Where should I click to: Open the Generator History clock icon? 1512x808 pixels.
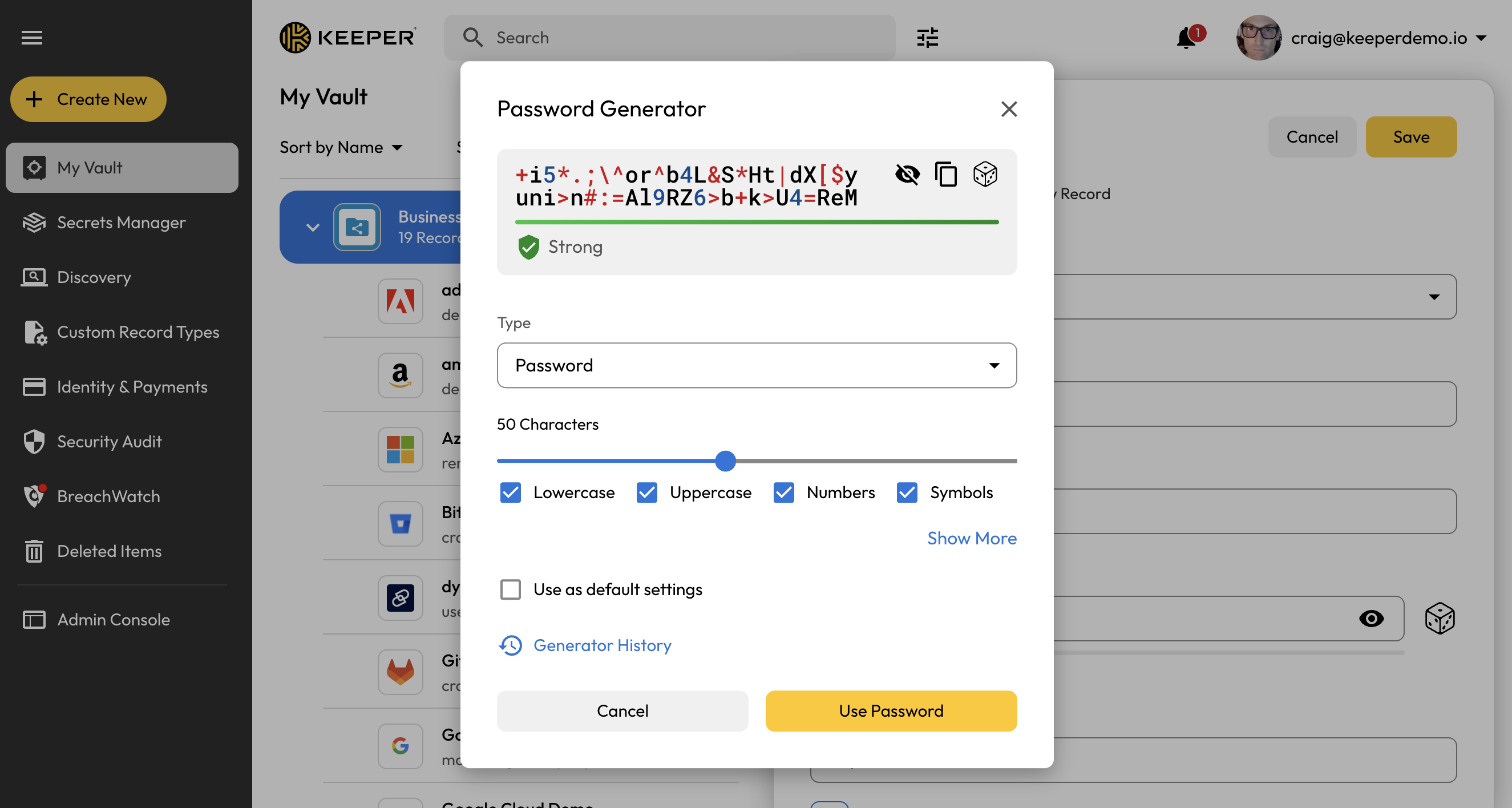511,645
